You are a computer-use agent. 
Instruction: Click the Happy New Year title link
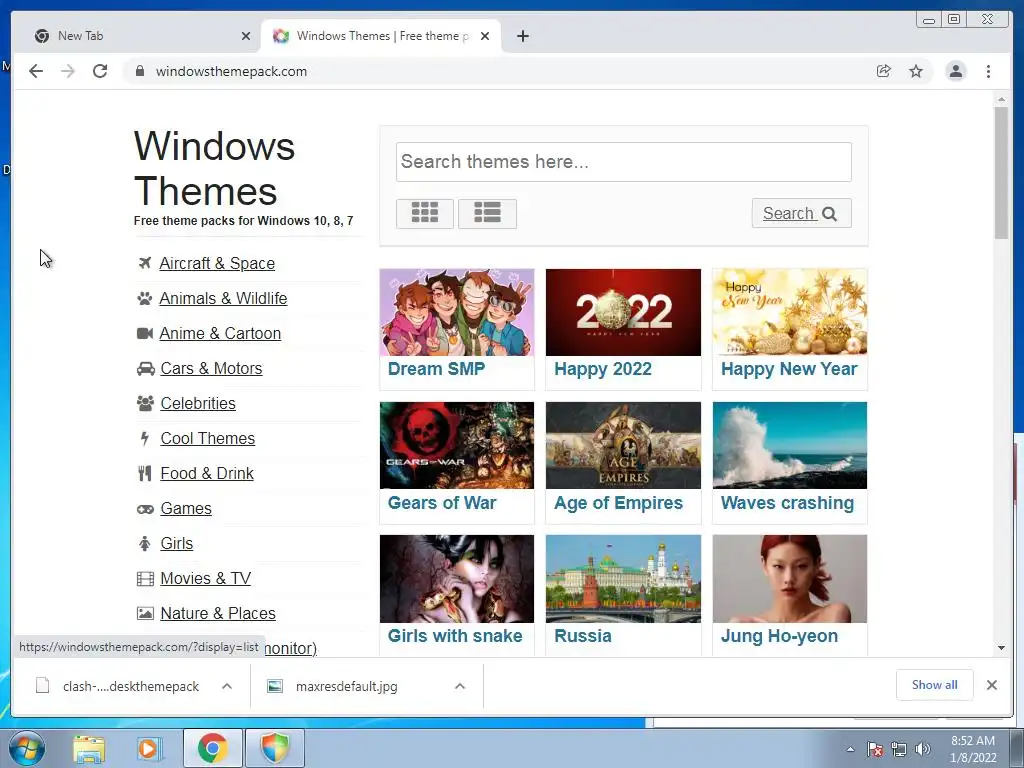[x=789, y=370]
